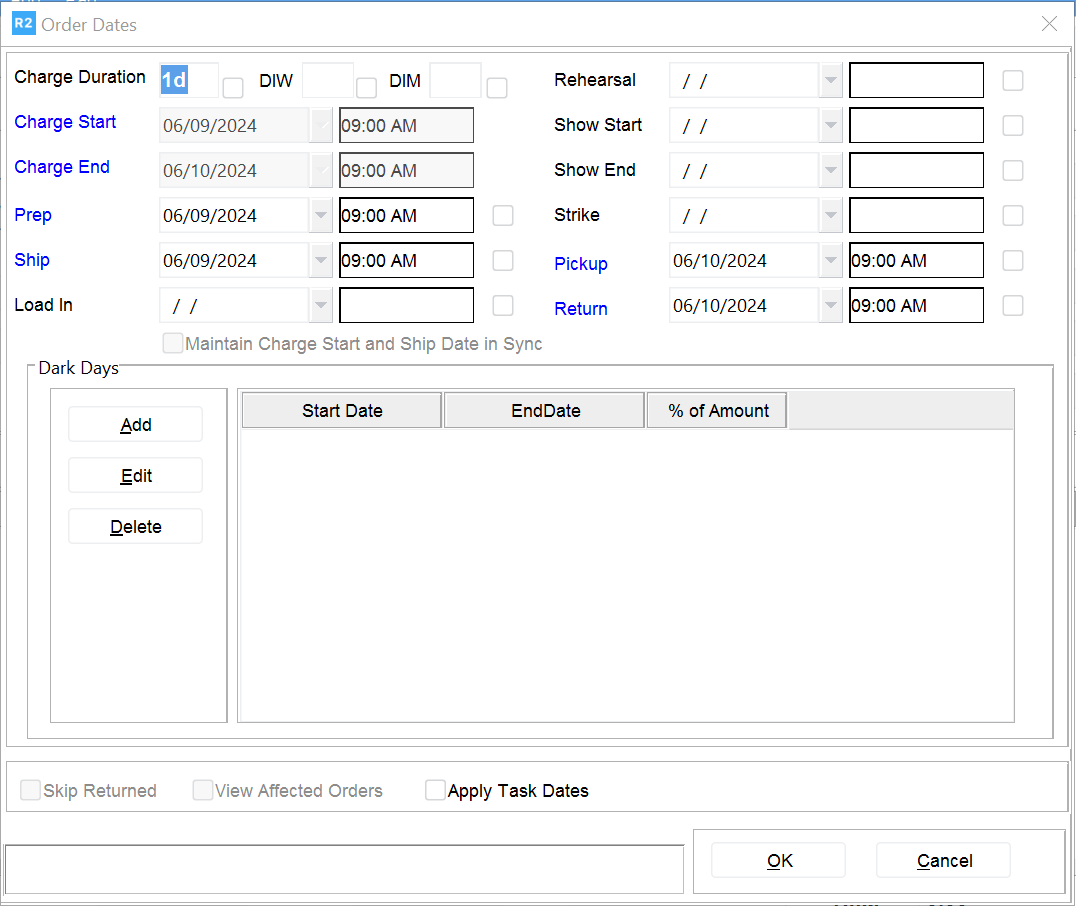1076x906 pixels.
Task: Expand the Ship date dropdown
Action: click(321, 261)
